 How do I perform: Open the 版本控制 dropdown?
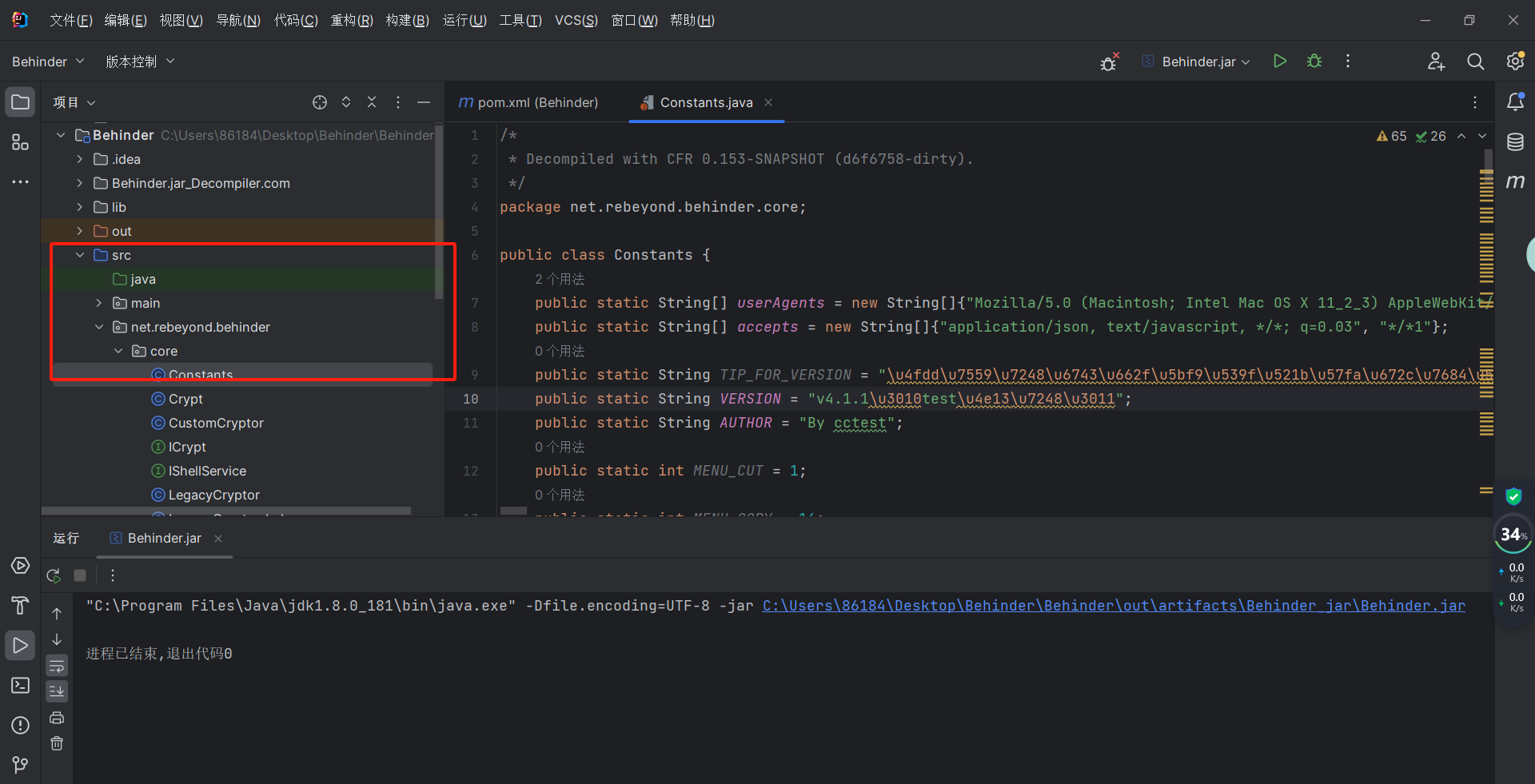point(140,62)
